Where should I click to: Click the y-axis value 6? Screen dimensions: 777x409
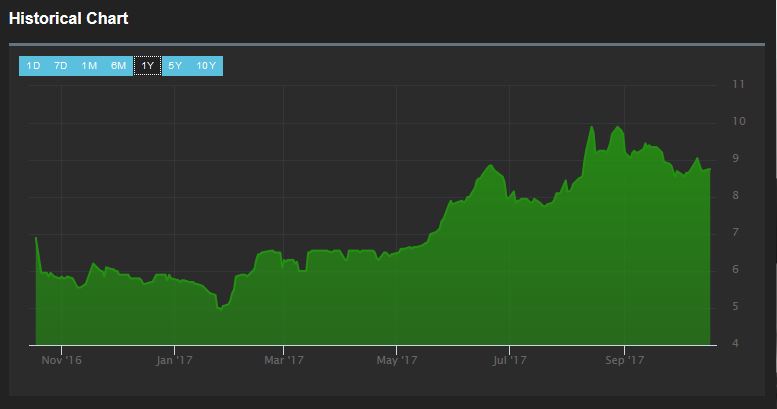click(736, 269)
